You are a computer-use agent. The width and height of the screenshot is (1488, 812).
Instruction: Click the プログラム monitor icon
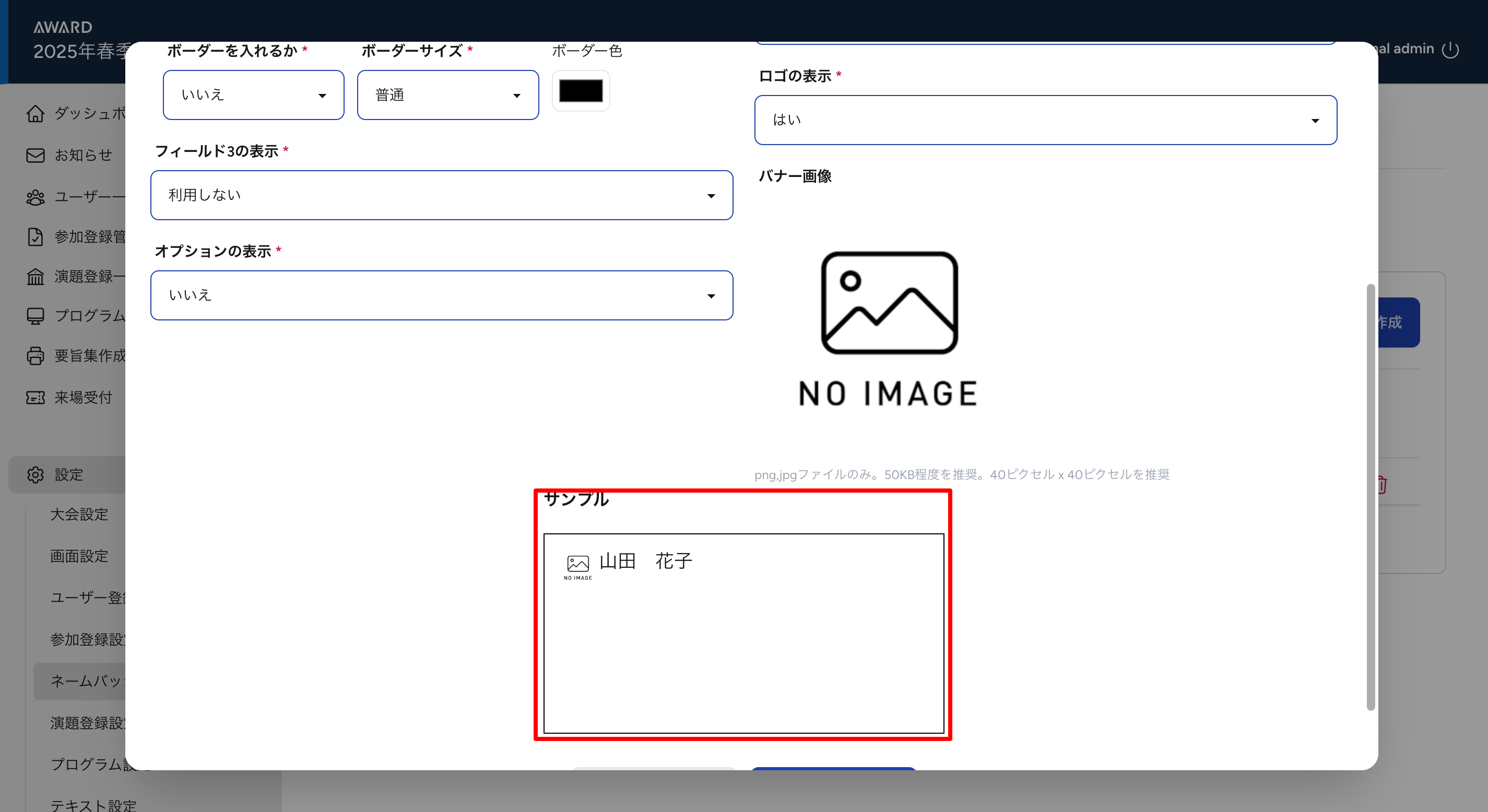35,316
